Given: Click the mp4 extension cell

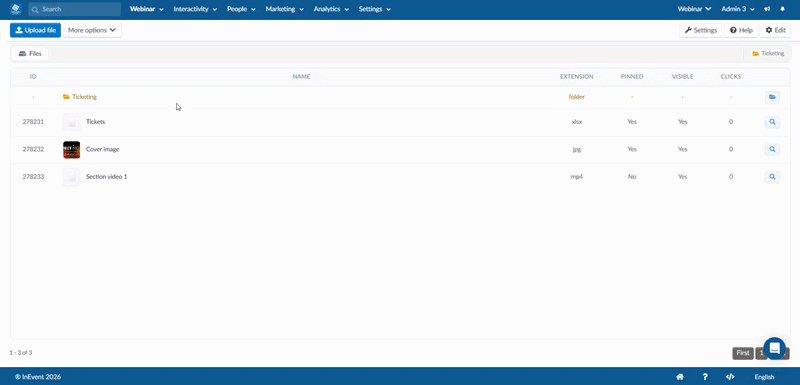Looking at the screenshot, I should coord(577,176).
